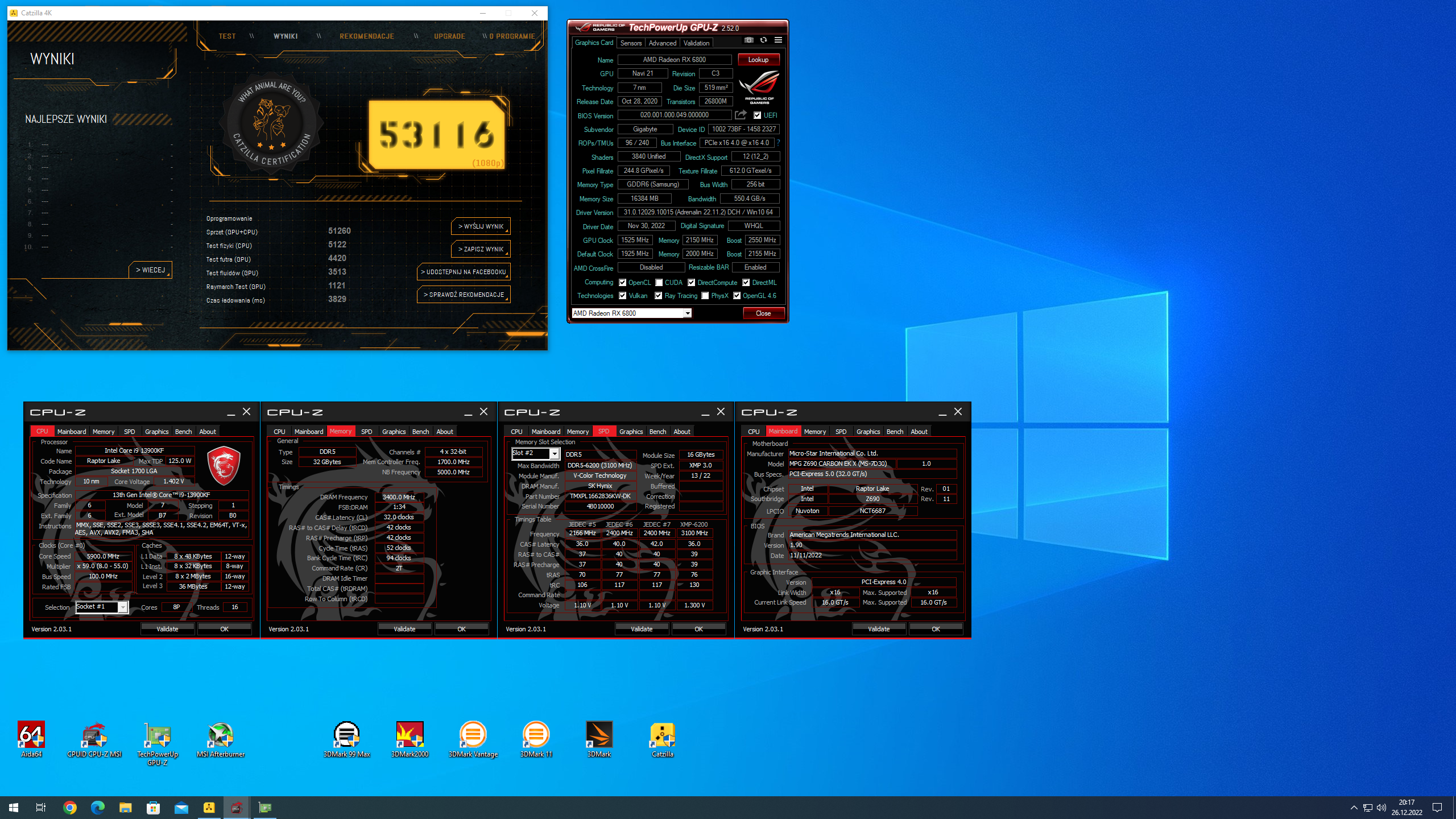The height and width of the screenshot is (819, 1456).
Task: Open Google Chrome from taskbar
Action: 70,808
